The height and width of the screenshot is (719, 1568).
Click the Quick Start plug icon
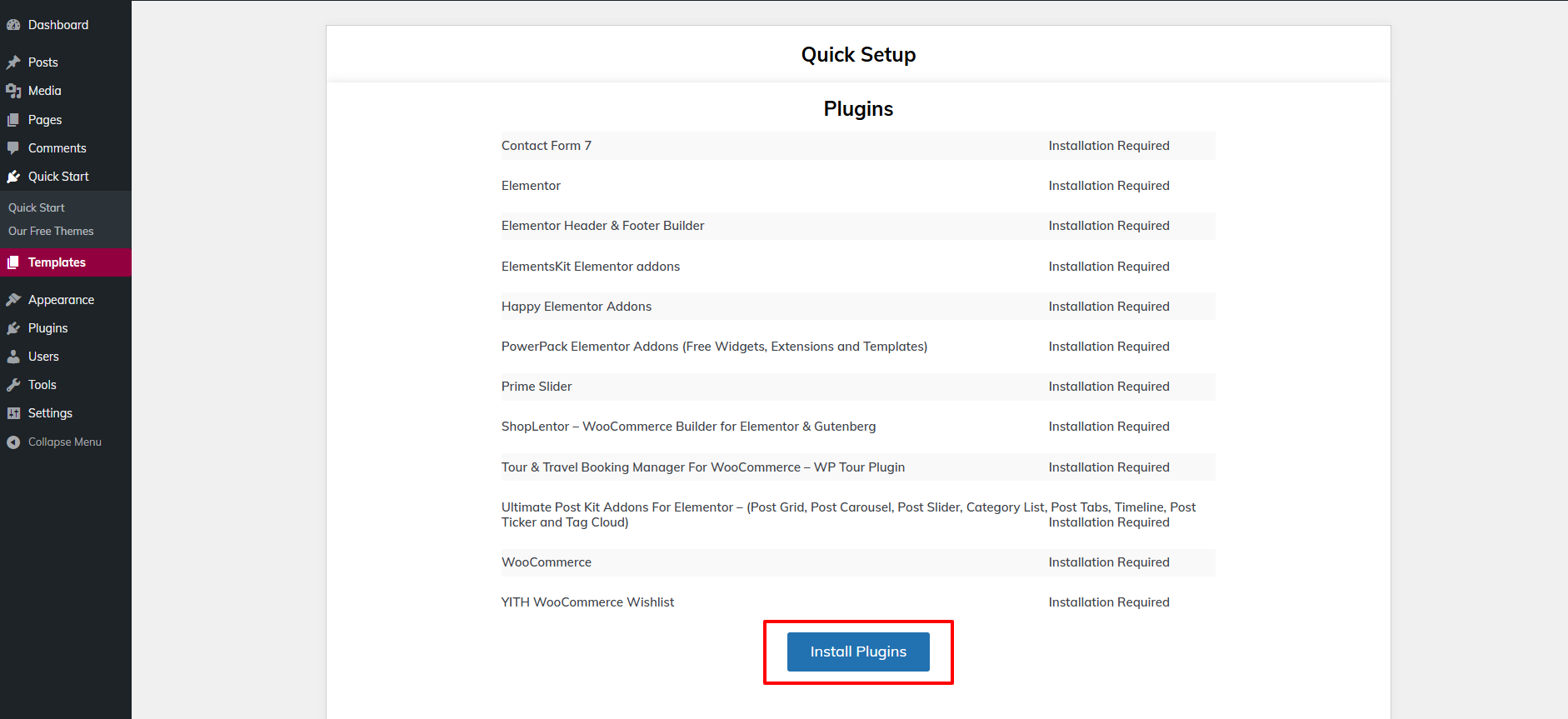(x=13, y=177)
